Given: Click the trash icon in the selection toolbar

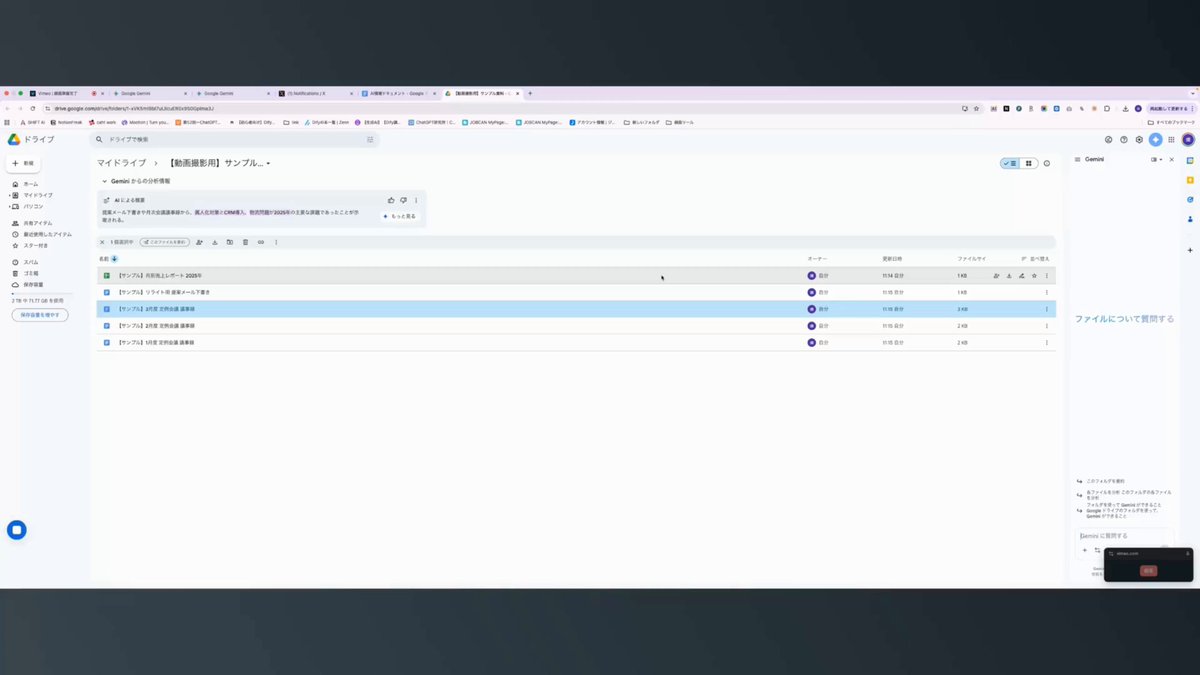Looking at the screenshot, I should [245, 242].
